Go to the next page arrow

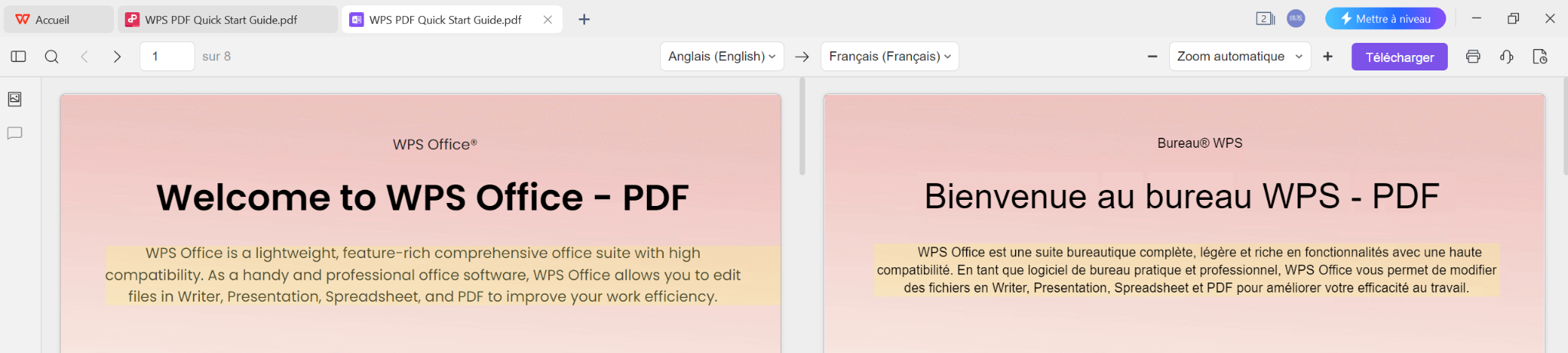click(117, 57)
